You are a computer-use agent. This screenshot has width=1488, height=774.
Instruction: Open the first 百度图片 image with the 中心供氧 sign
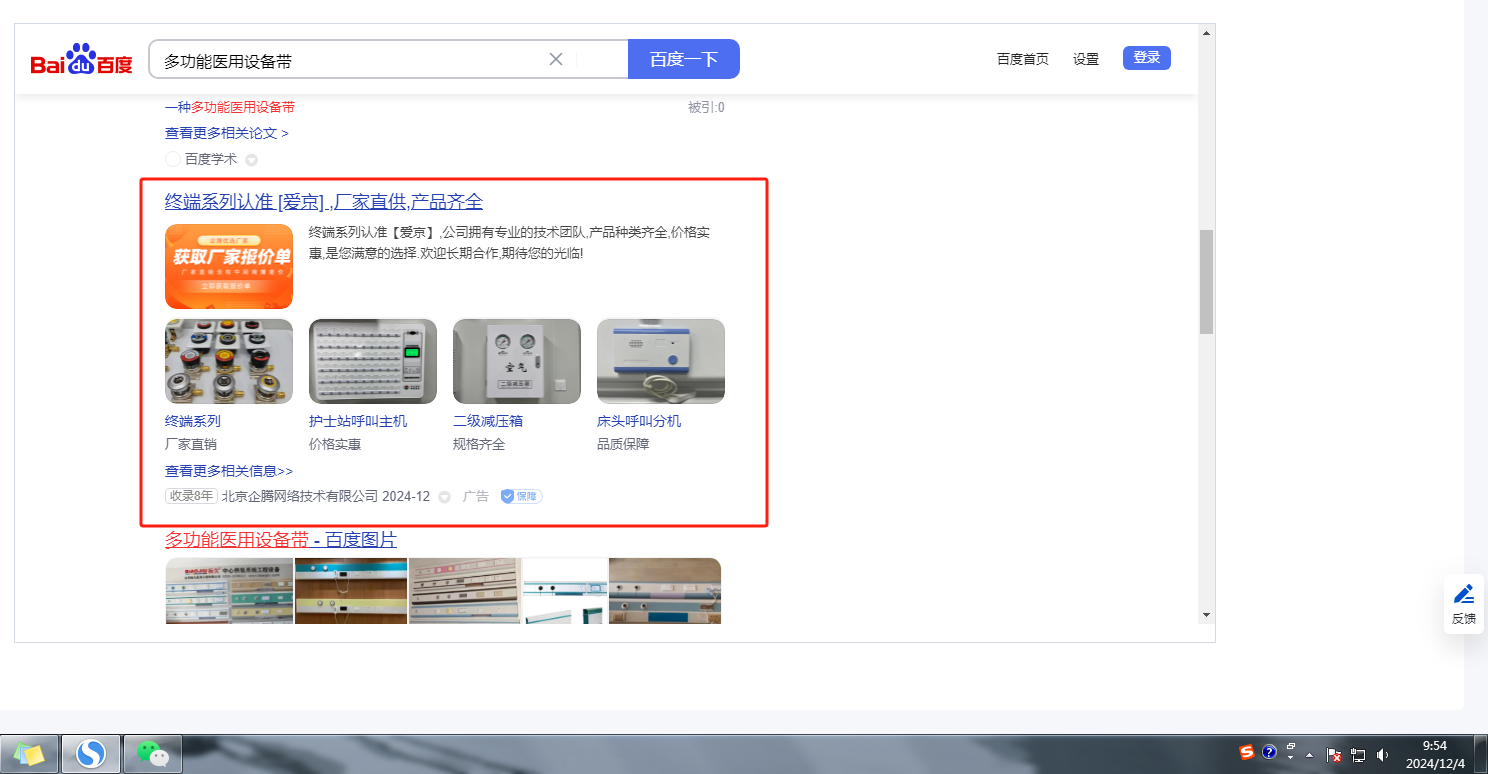coord(229,591)
